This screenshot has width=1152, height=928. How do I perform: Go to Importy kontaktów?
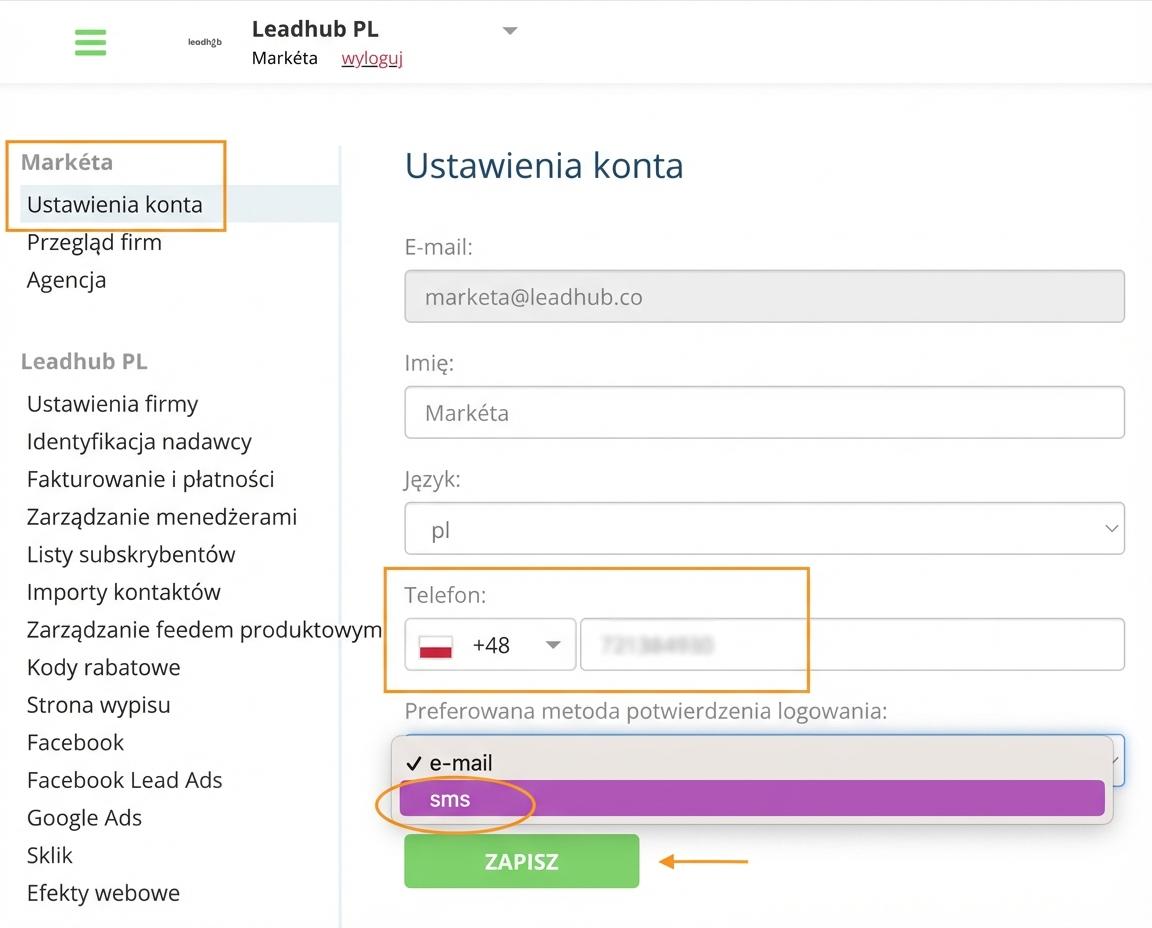pos(123,592)
